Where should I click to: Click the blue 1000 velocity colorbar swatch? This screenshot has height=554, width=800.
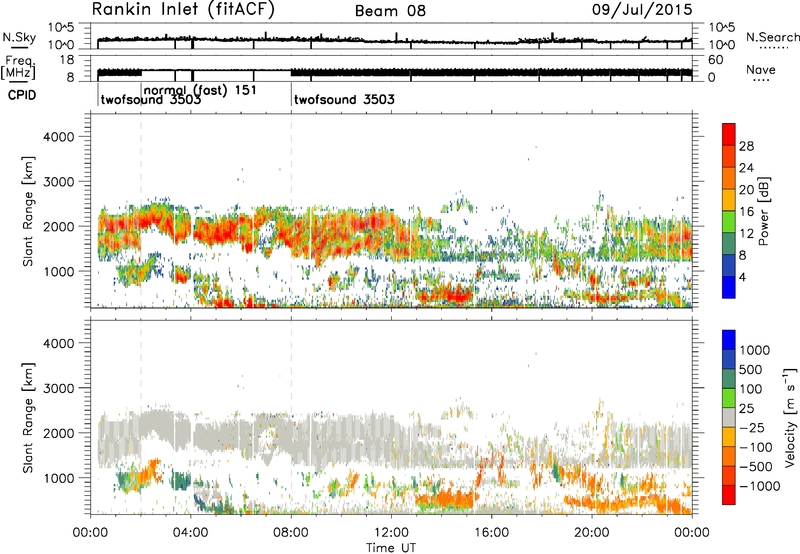729,340
